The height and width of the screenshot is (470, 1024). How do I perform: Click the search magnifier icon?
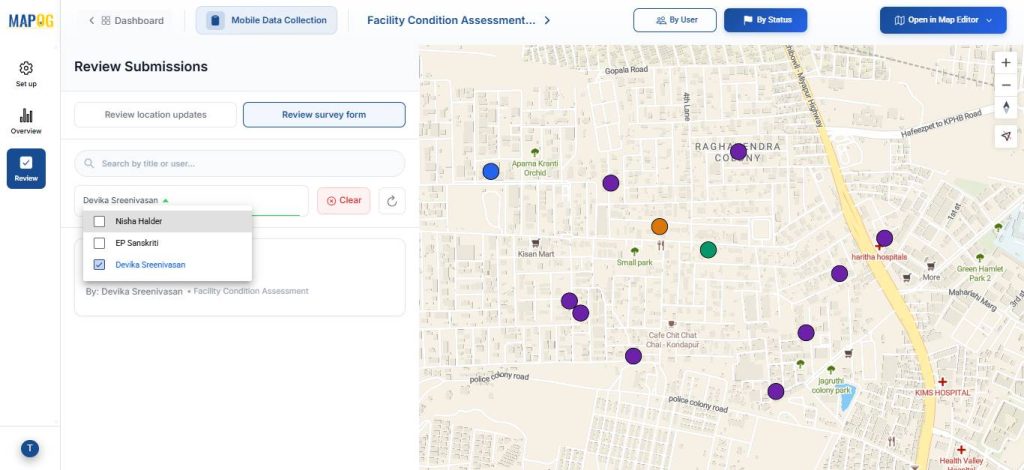89,163
